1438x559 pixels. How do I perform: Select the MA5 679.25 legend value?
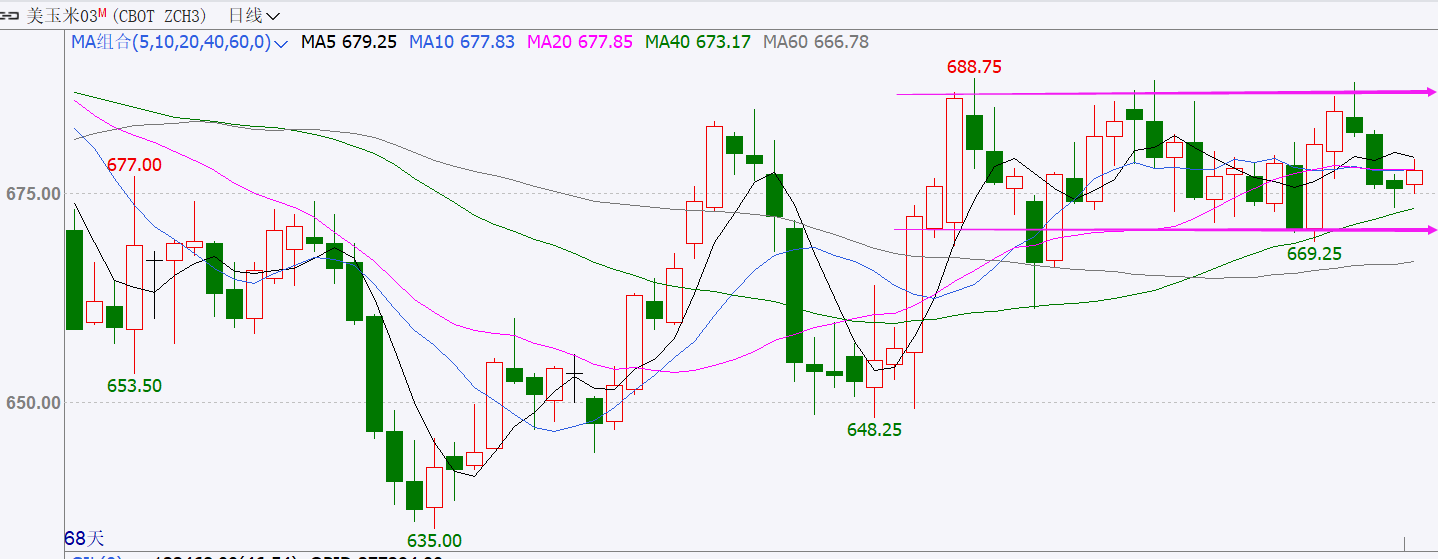click(x=349, y=42)
